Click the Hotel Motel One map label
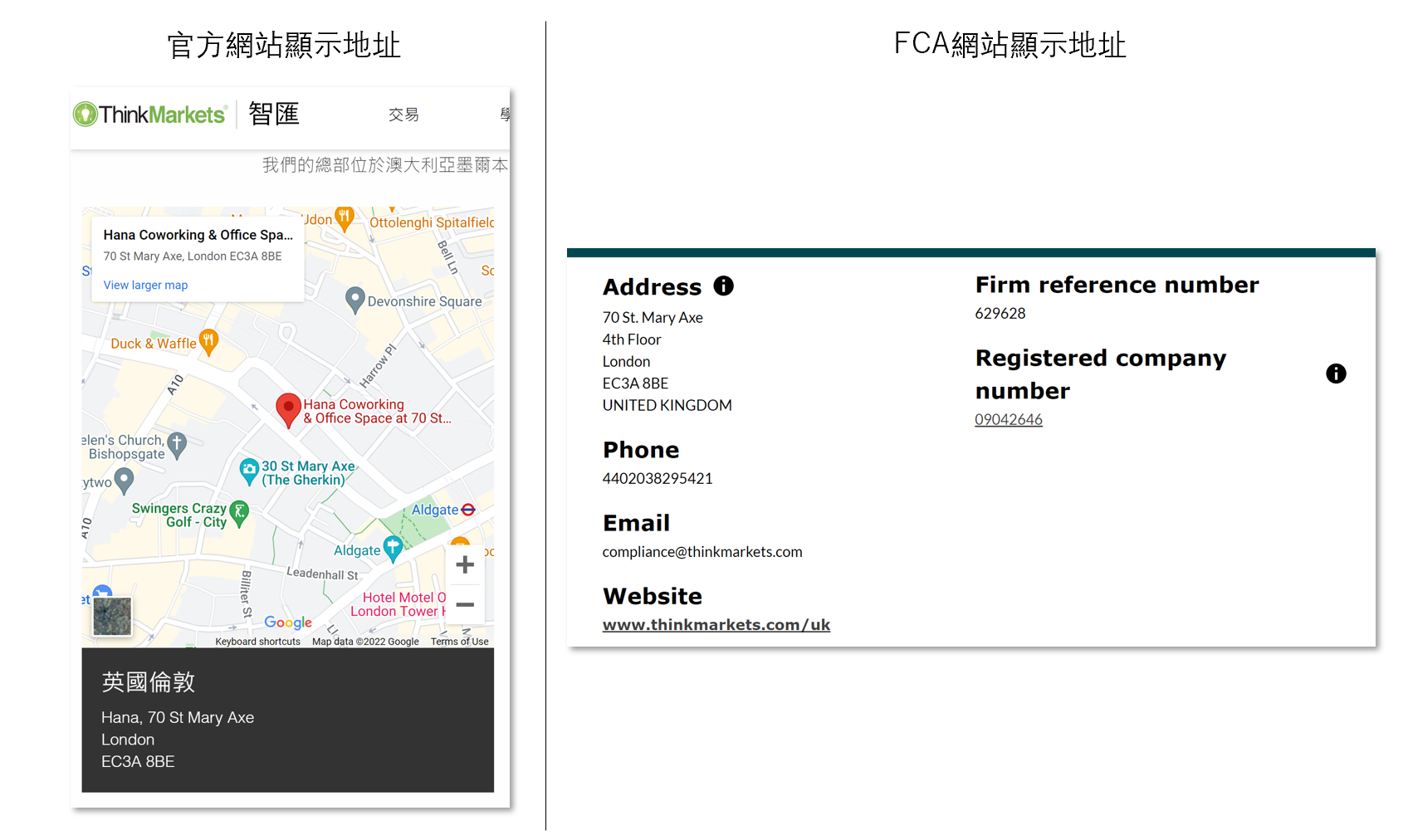This screenshot has width=1413, height=840. (398, 604)
